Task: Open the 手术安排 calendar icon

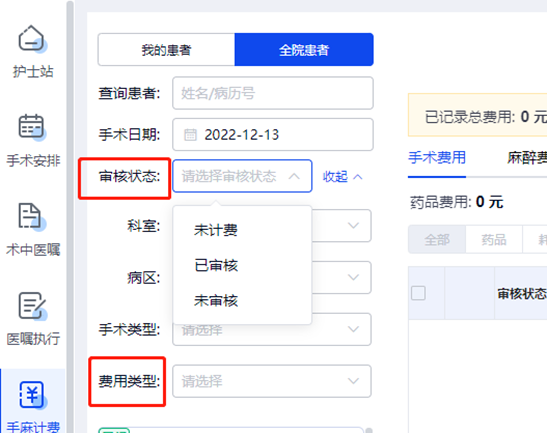Action: coord(31,126)
